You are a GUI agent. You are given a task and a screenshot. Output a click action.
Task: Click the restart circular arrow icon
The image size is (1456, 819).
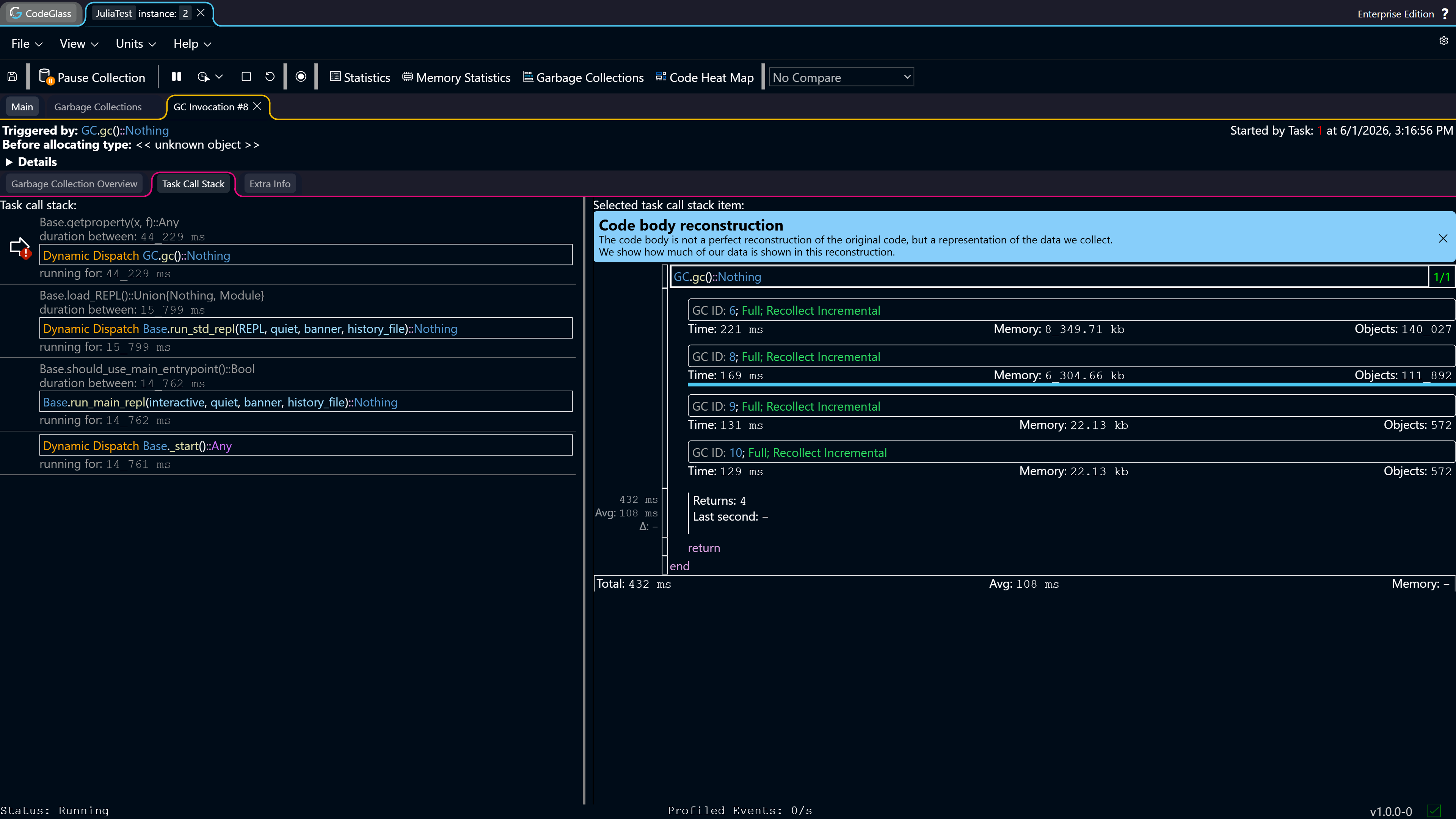coord(270,77)
